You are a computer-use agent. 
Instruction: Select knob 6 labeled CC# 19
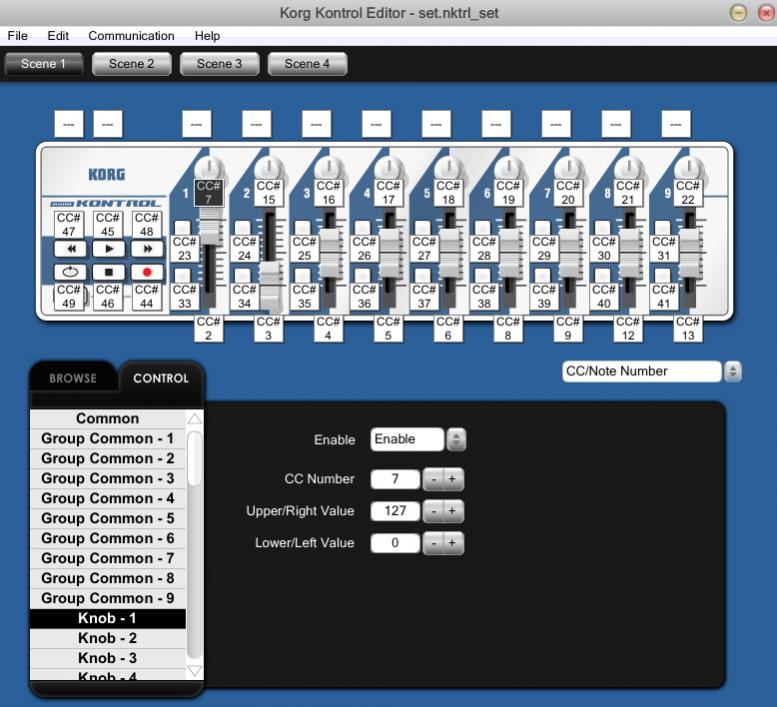[x=508, y=193]
